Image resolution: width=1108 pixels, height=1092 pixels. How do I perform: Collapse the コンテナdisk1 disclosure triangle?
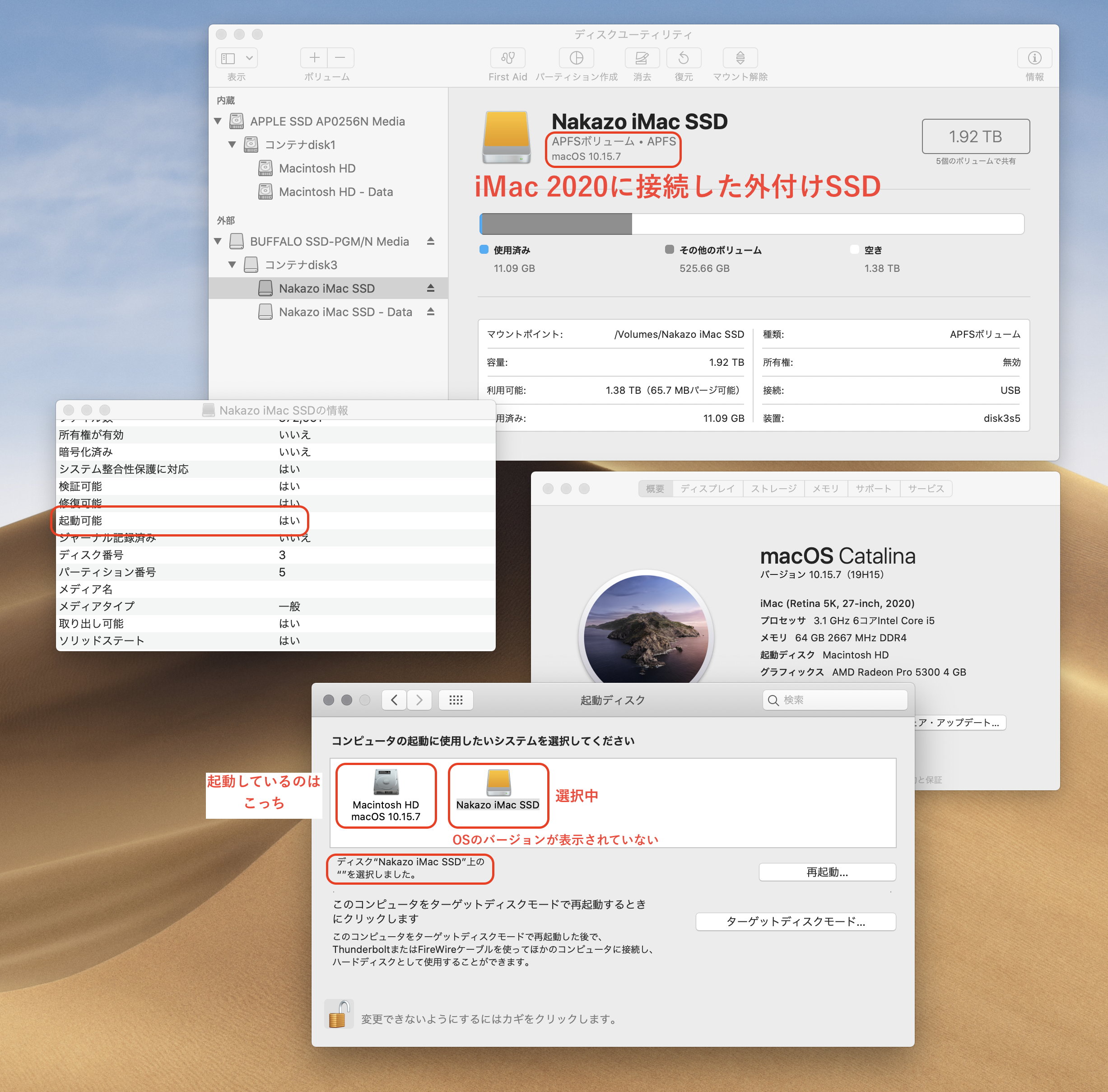tap(232, 145)
